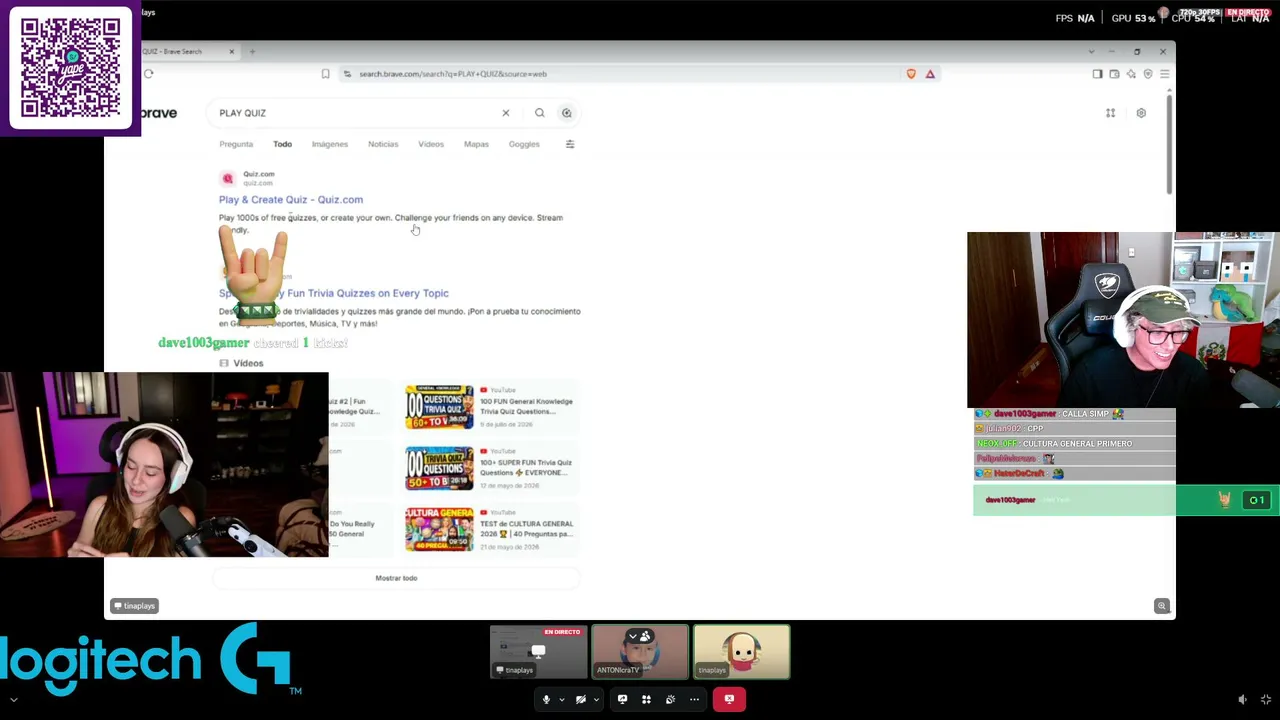The width and height of the screenshot is (1280, 720).
Task: Click the Brave logo on the search page
Action: 159,113
